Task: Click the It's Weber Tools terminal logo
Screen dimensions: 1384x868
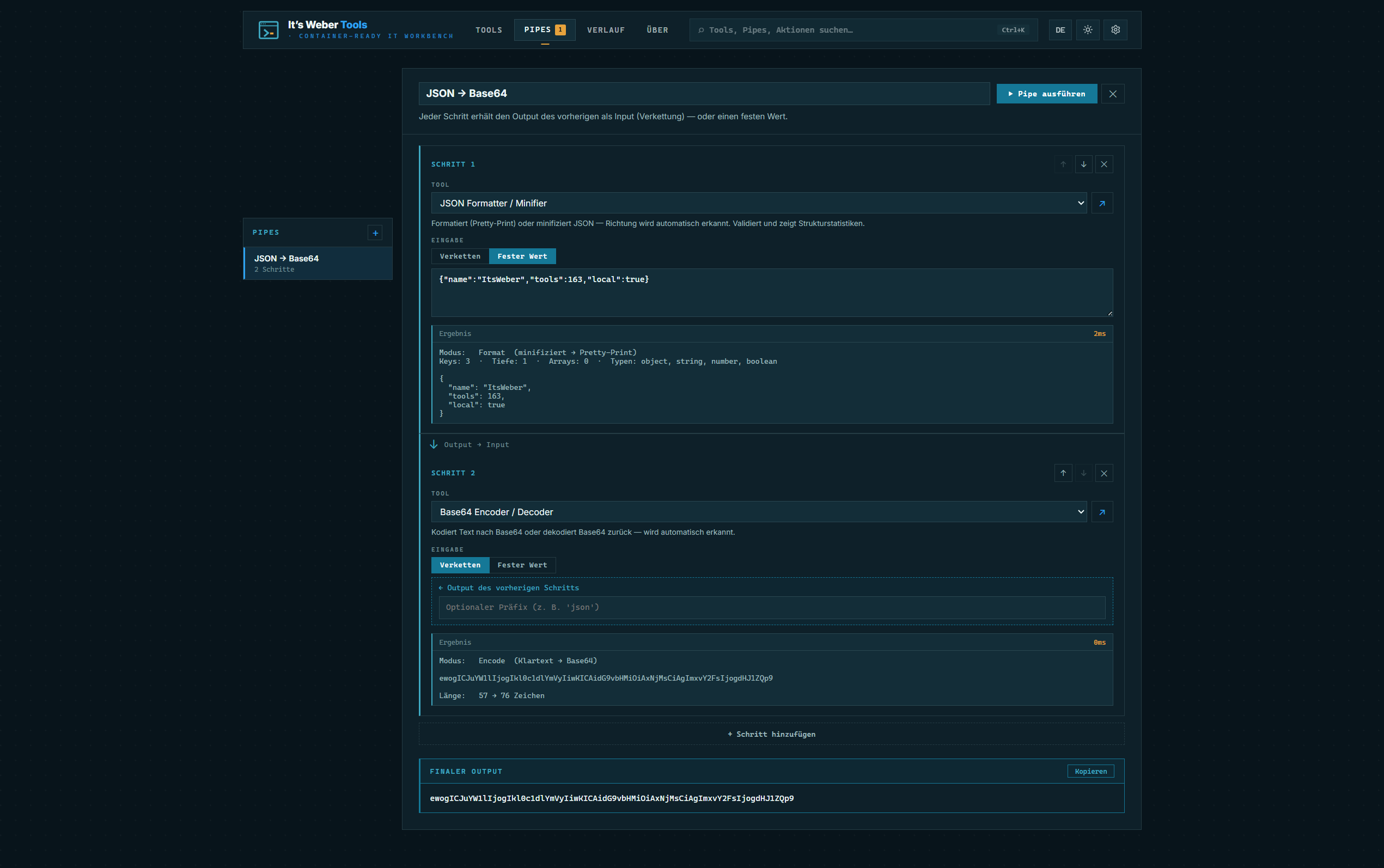Action: click(x=269, y=30)
